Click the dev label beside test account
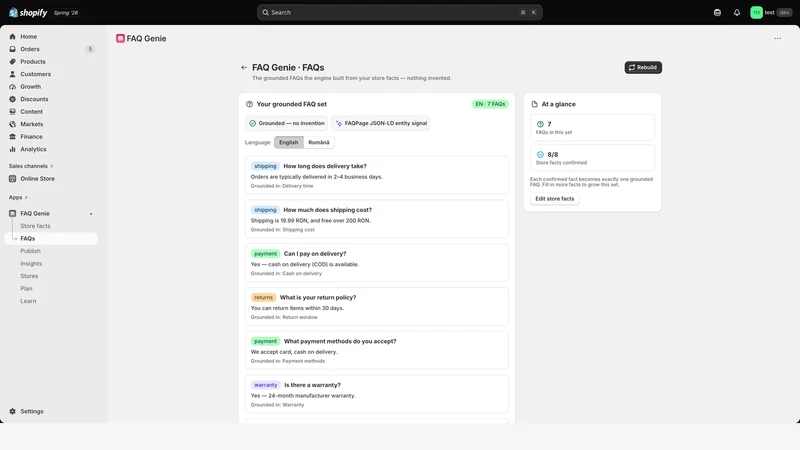 (x=784, y=13)
